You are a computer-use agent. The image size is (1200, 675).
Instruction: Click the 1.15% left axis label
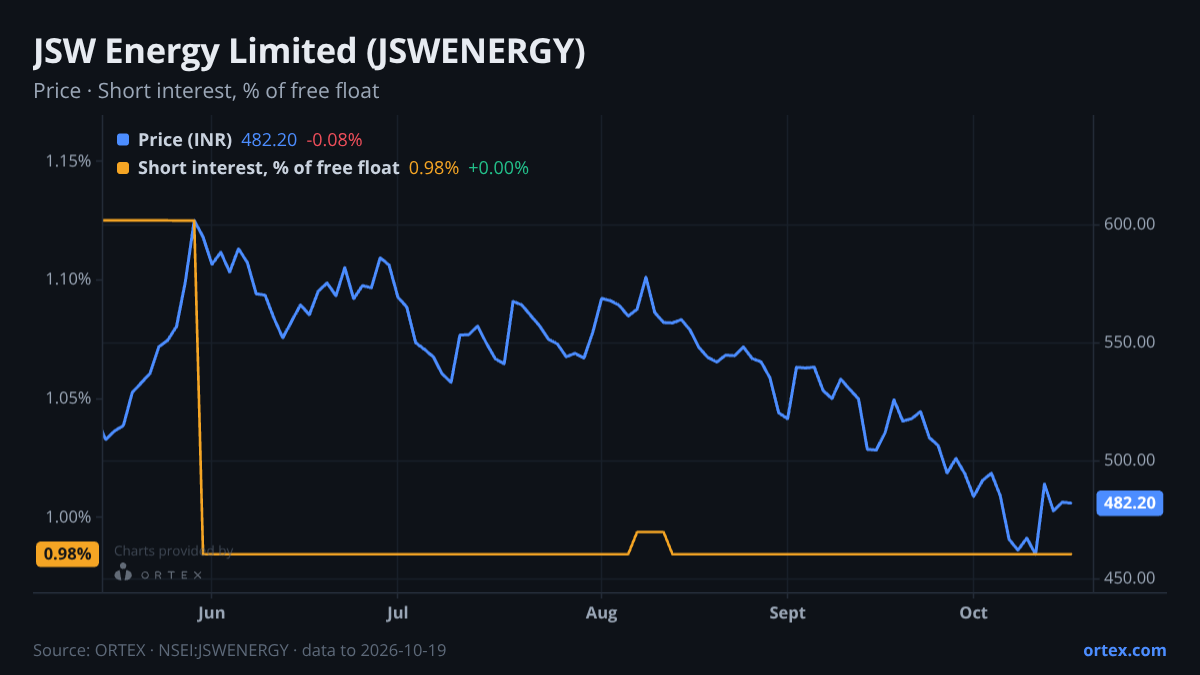click(x=69, y=161)
